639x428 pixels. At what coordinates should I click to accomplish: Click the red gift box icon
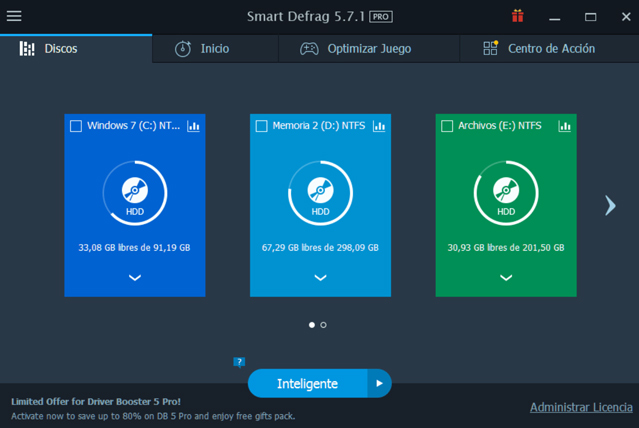click(x=518, y=16)
